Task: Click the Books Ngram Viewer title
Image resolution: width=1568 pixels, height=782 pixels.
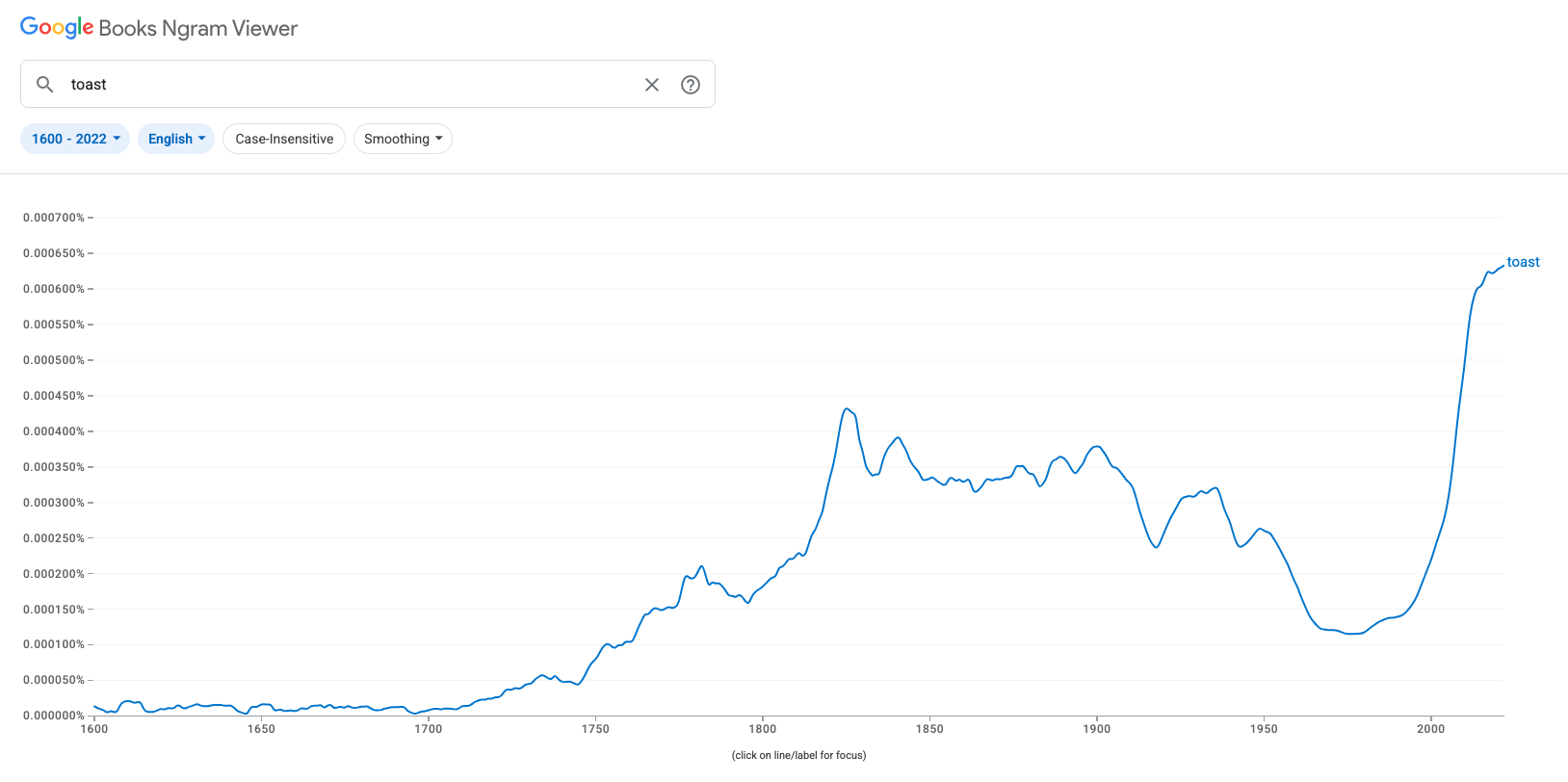Action: pos(198,29)
